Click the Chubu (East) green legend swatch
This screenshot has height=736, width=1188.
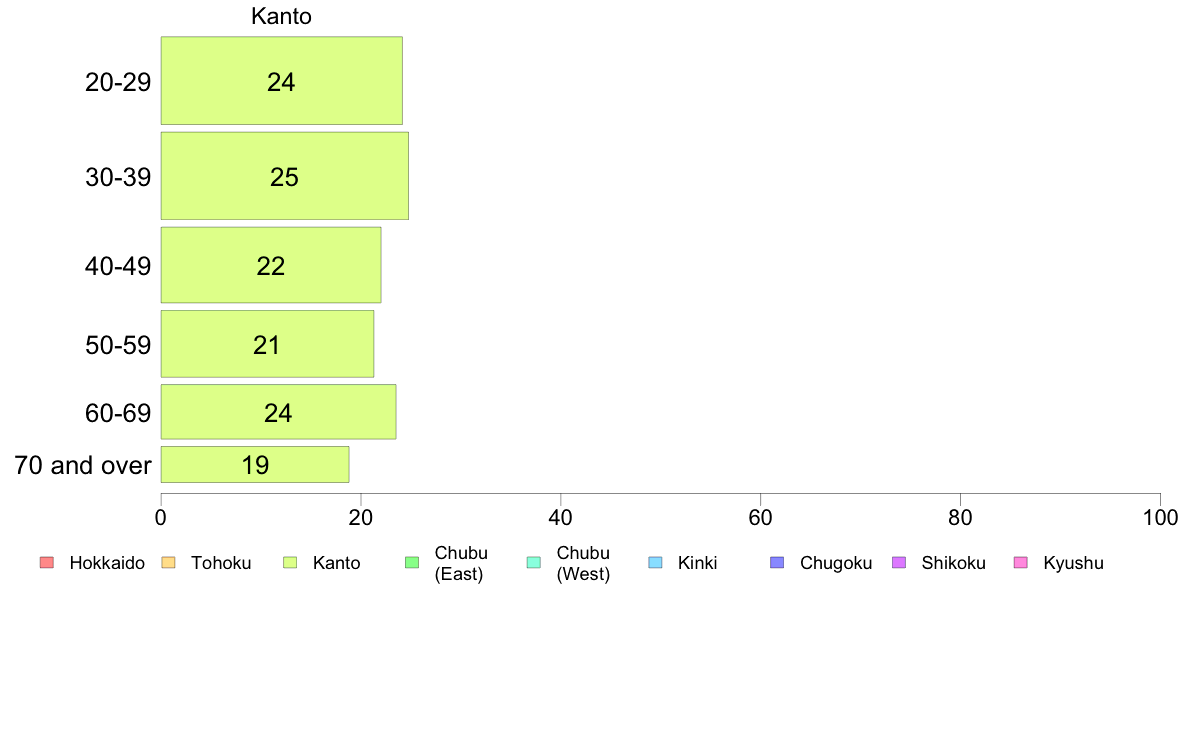(x=412, y=562)
